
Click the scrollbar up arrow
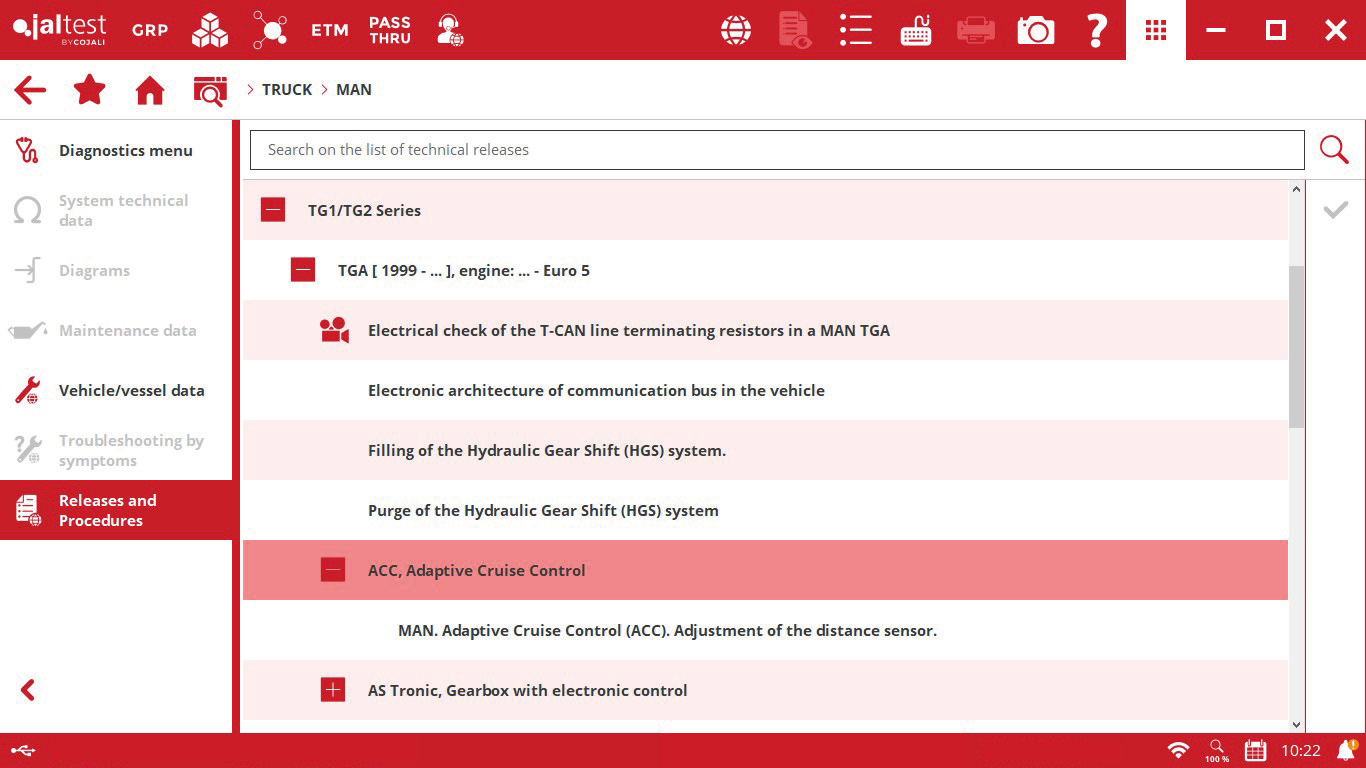tap(1297, 189)
